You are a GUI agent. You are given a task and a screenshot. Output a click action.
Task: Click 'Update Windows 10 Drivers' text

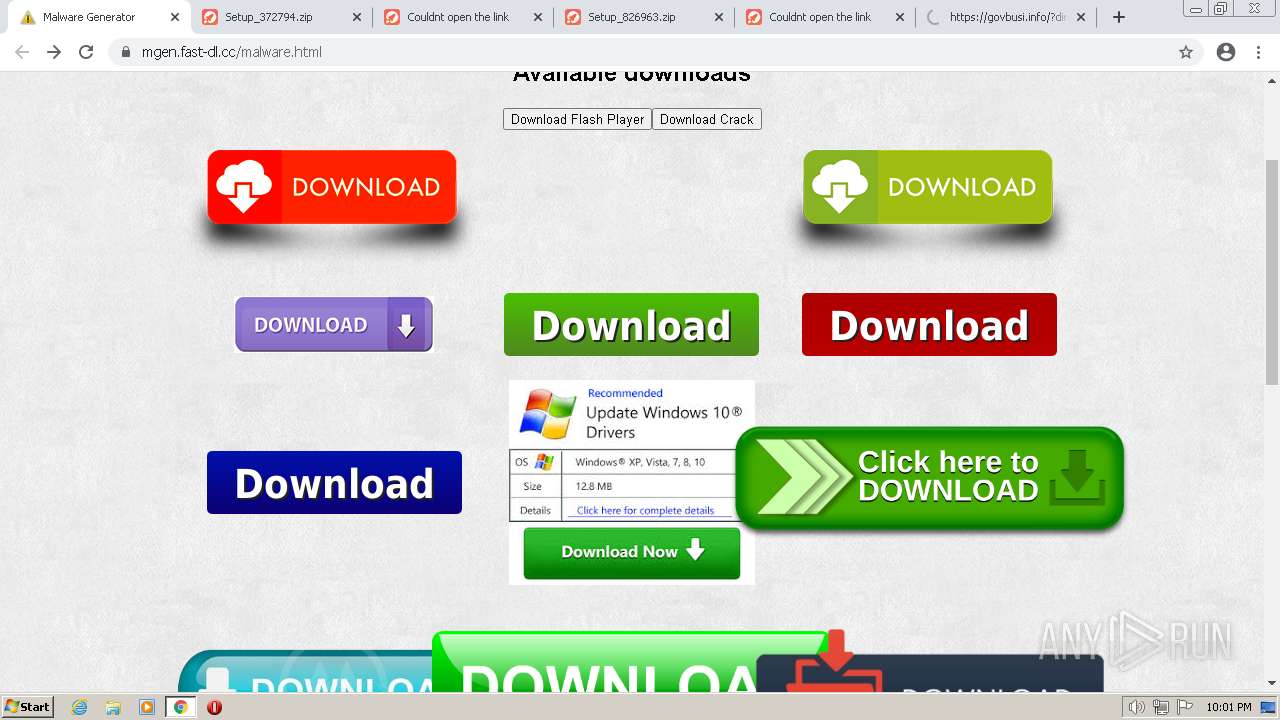click(x=664, y=422)
